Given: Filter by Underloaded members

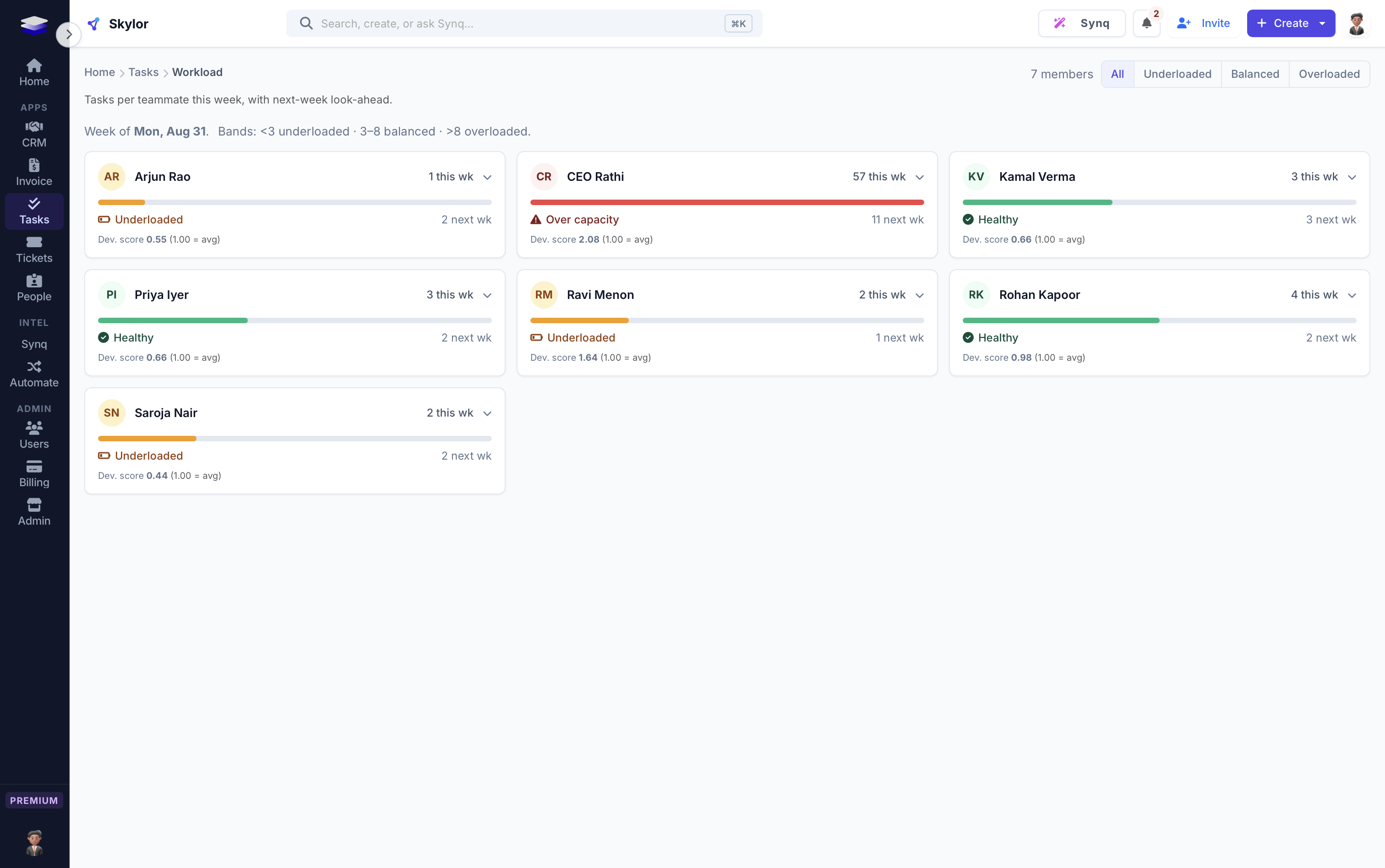Looking at the screenshot, I should [1177, 74].
